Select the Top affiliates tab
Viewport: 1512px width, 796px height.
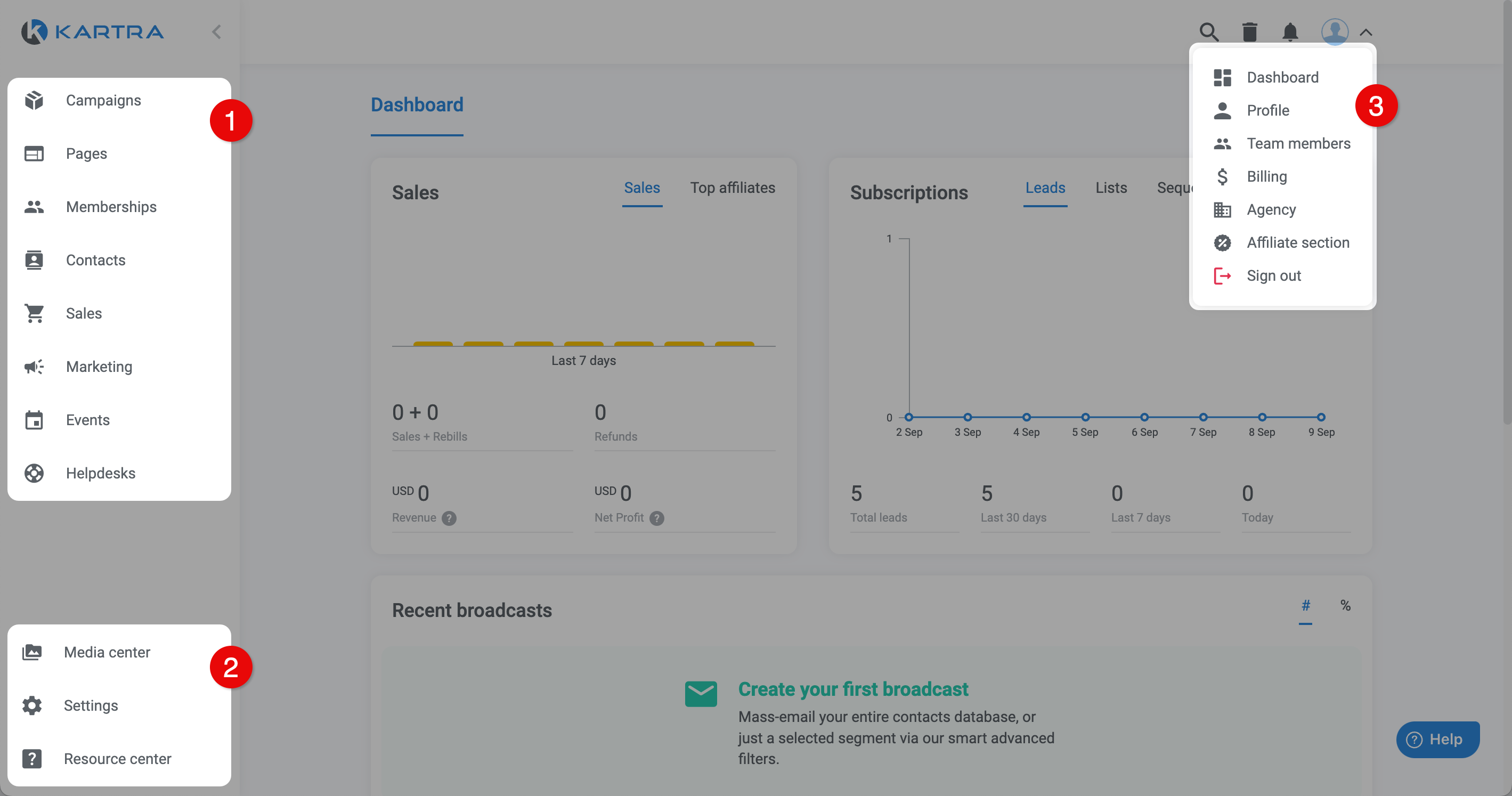tap(732, 188)
